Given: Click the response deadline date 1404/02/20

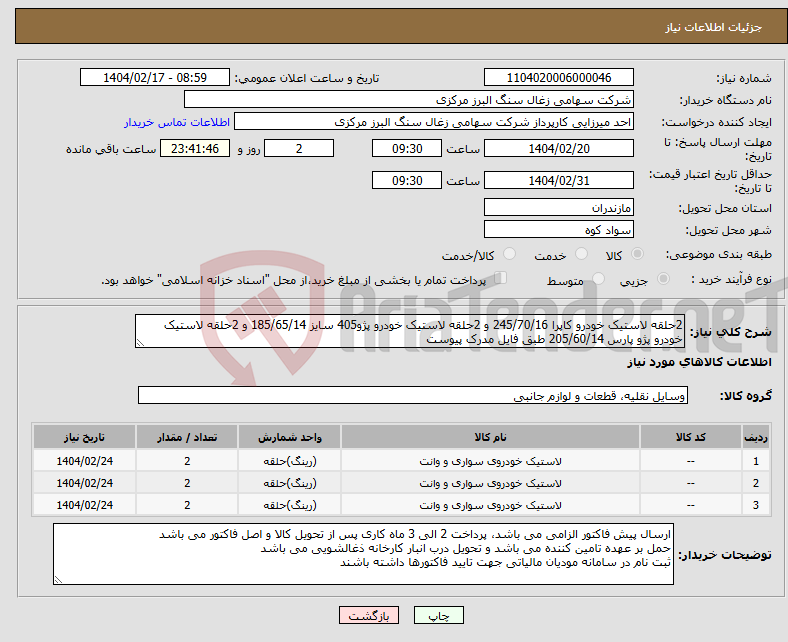Looking at the screenshot, I should point(558,148).
